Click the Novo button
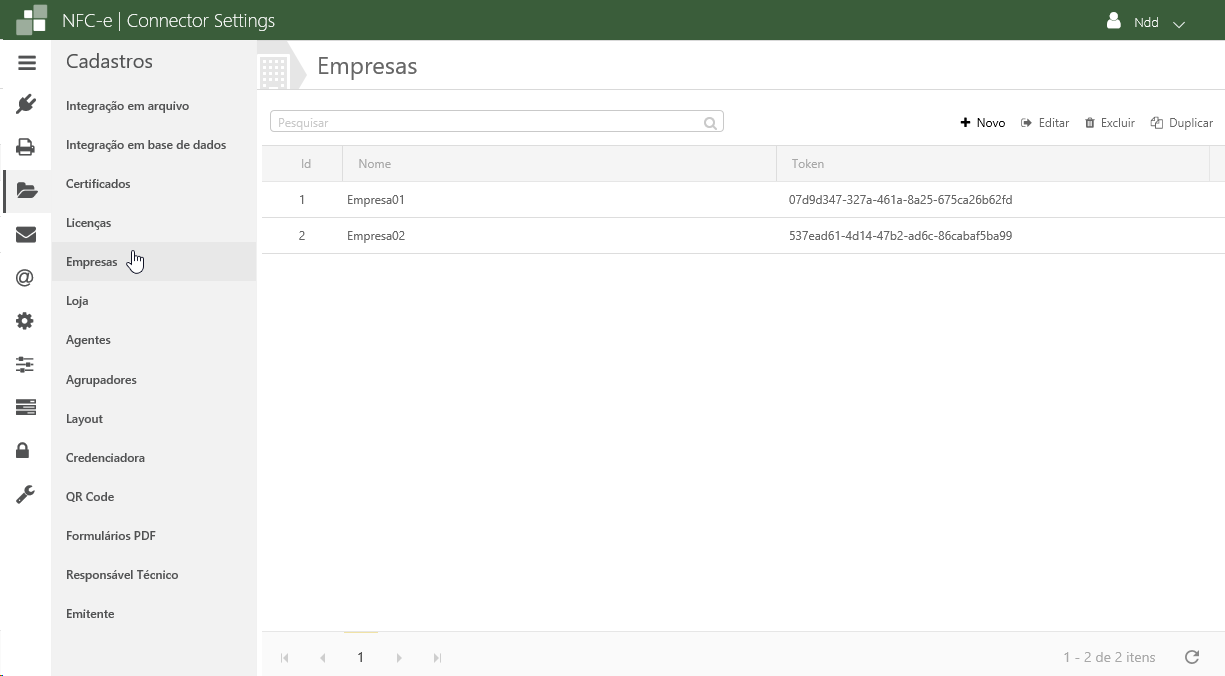Viewport: 1225px width, 676px height. pos(982,123)
